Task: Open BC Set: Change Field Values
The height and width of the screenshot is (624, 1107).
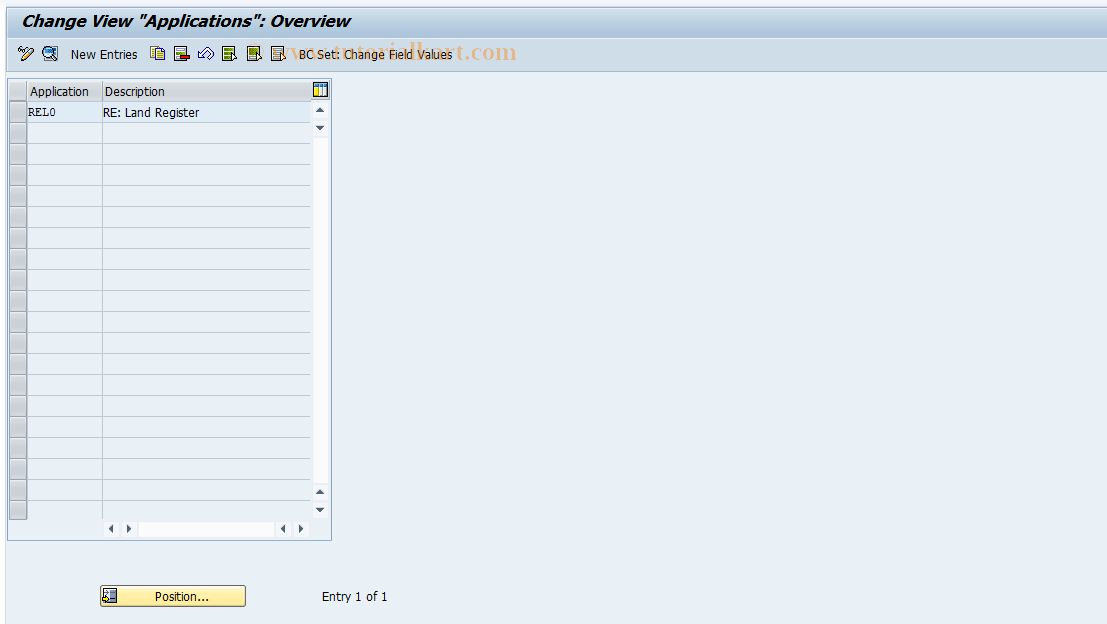Action: coord(375,54)
